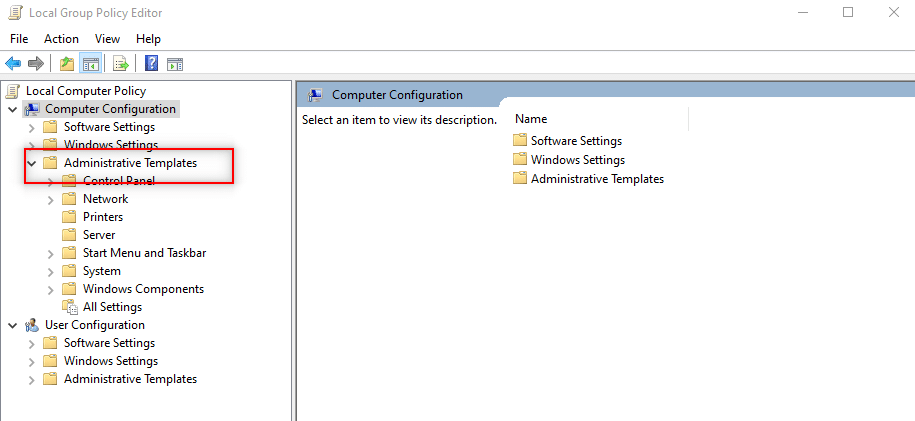Screen dimensions: 915x421
Task: Click the Windows Settings folder icon in right pane
Action: 519,159
